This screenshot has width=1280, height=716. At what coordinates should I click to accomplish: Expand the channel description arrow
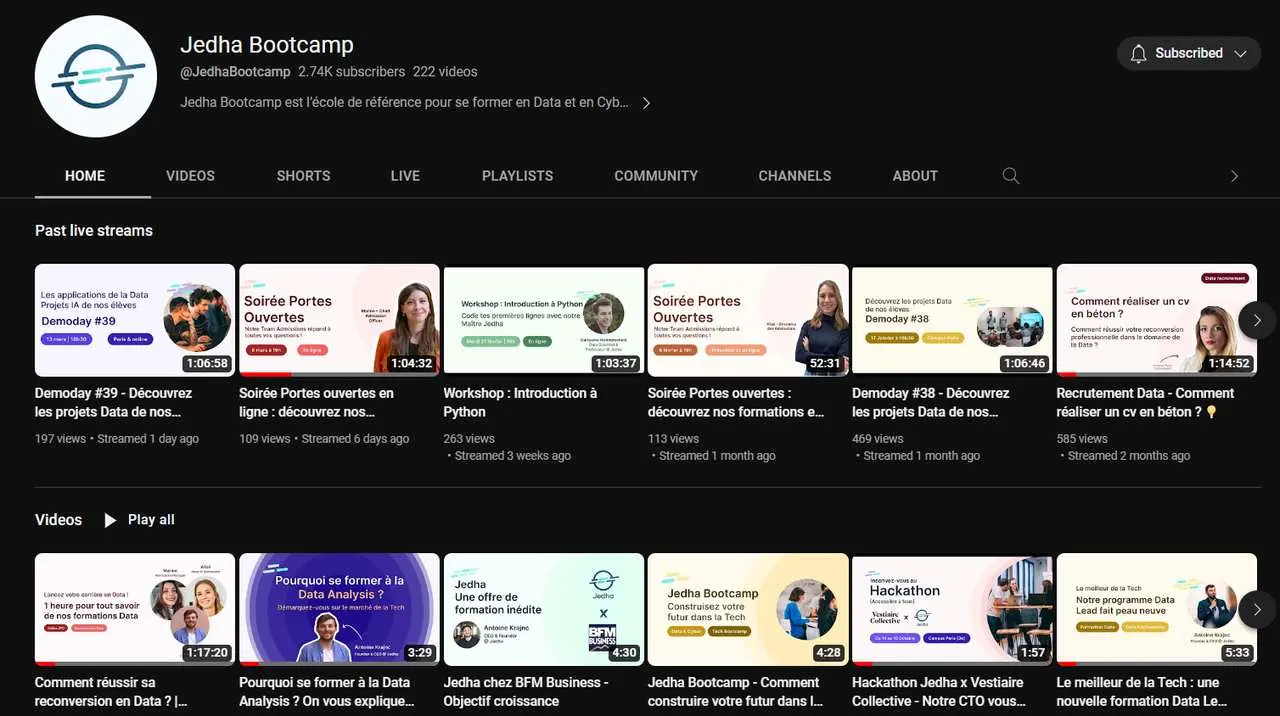point(646,103)
